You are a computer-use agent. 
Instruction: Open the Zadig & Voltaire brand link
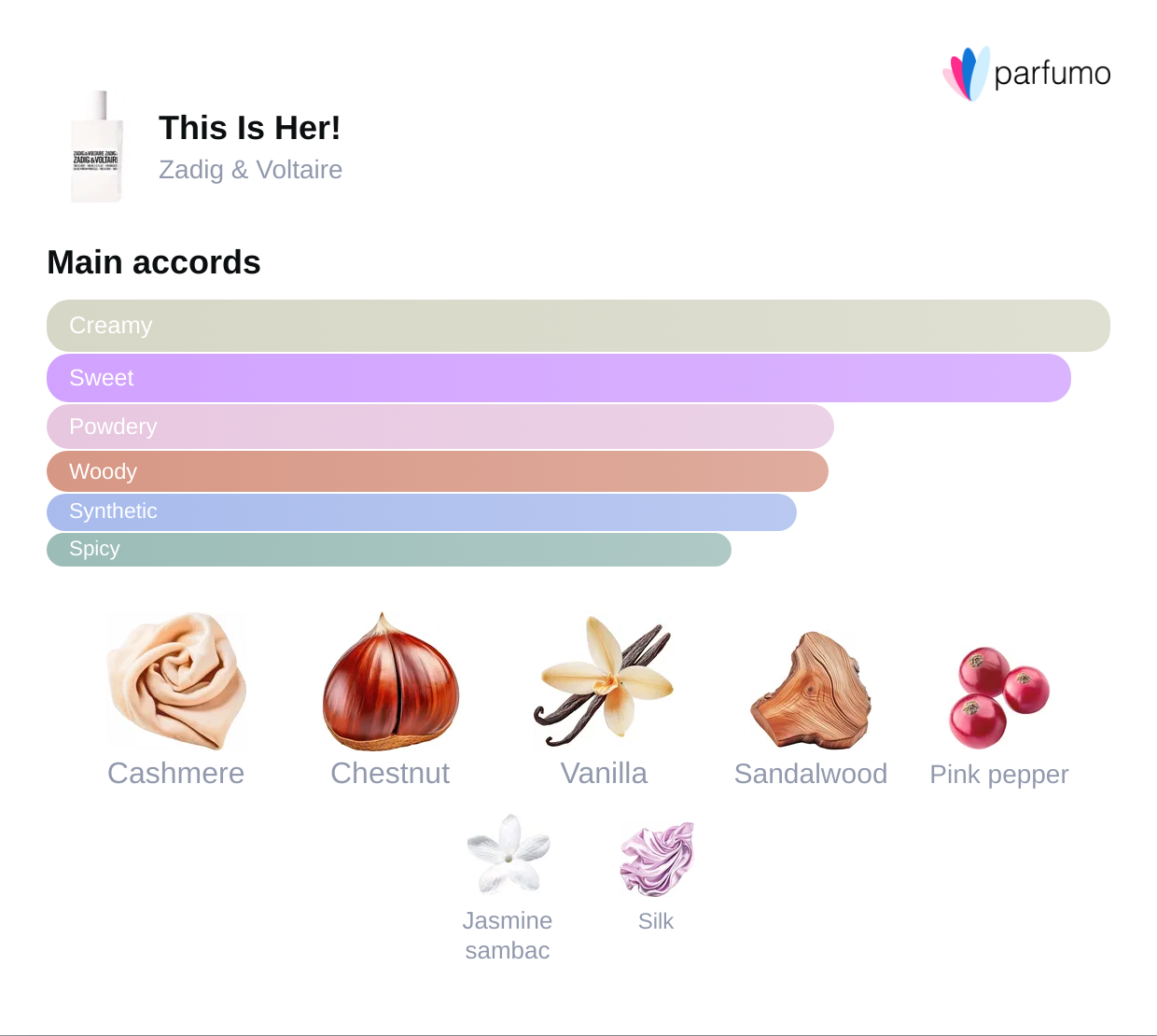point(250,170)
